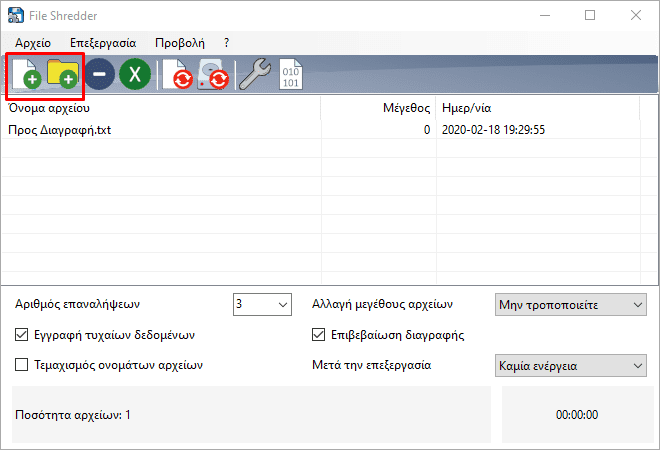This screenshot has width=660, height=450.
Task: Minimize the File Shredder window
Action: [x=545, y=16]
